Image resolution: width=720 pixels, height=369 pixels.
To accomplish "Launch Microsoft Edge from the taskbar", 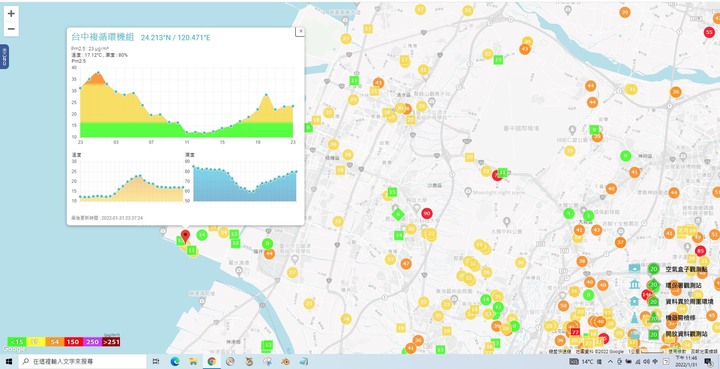I will tap(174, 362).
